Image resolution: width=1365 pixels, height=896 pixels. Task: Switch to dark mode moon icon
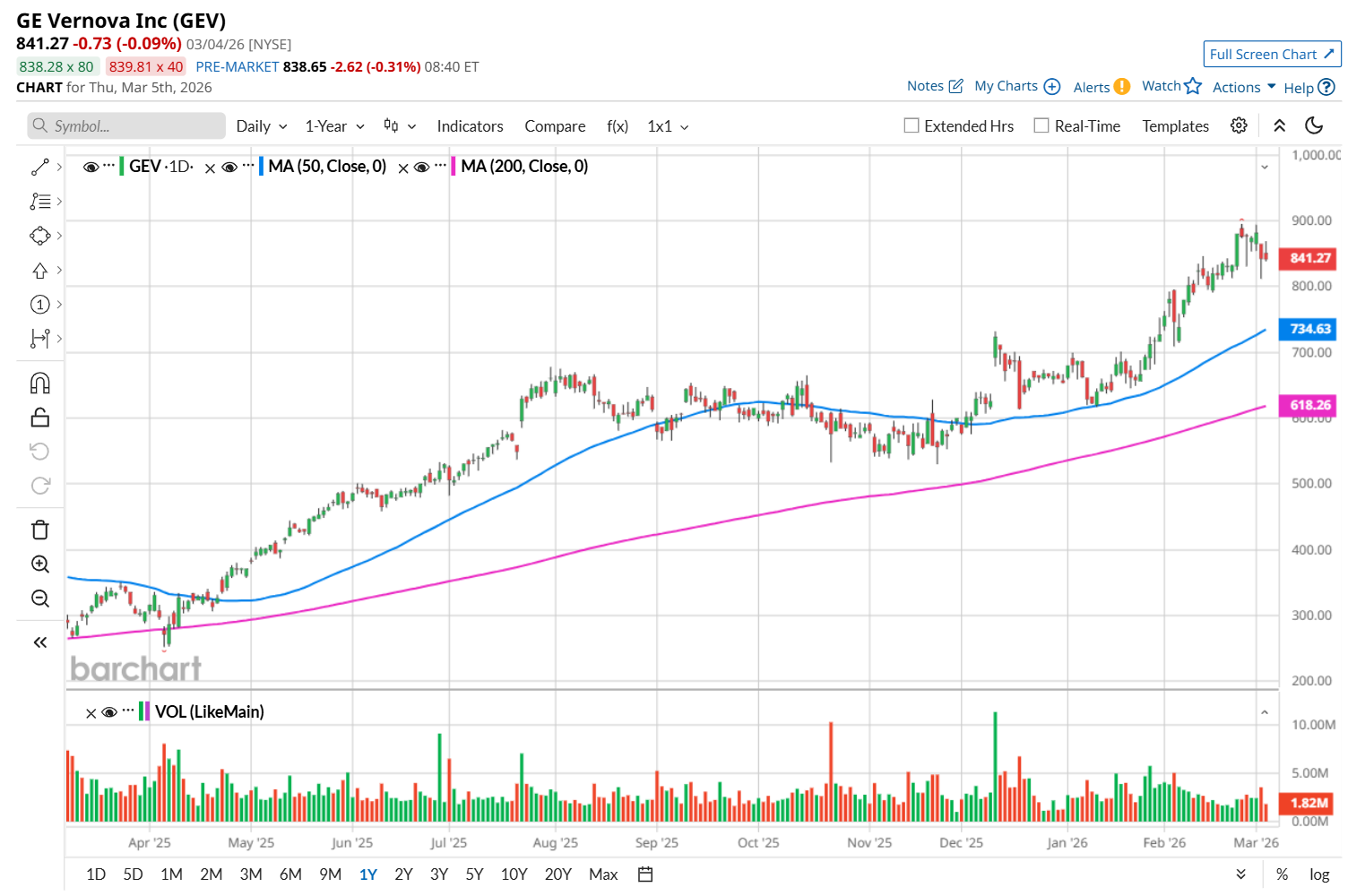tap(1314, 126)
